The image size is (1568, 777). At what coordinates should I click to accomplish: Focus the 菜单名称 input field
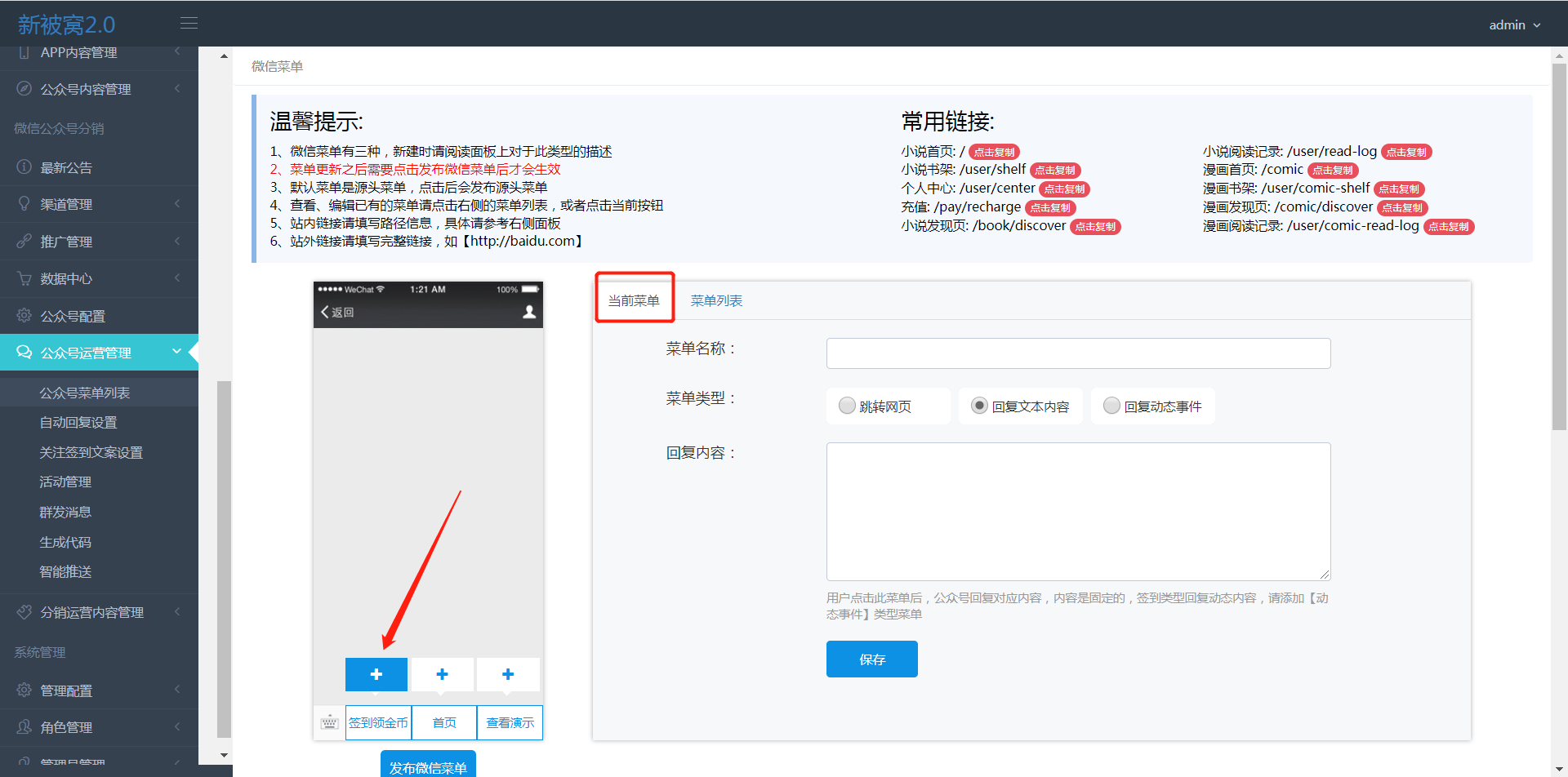(x=1078, y=353)
